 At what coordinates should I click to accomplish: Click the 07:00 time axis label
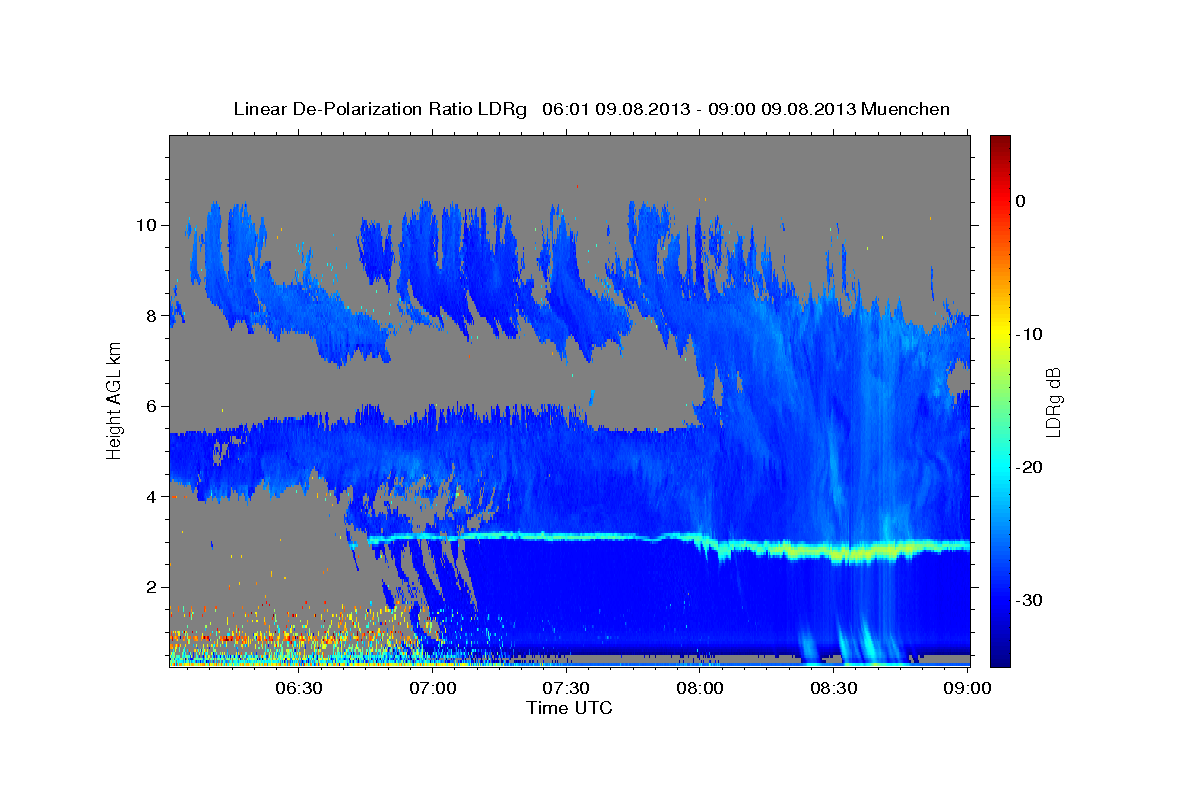click(433, 688)
